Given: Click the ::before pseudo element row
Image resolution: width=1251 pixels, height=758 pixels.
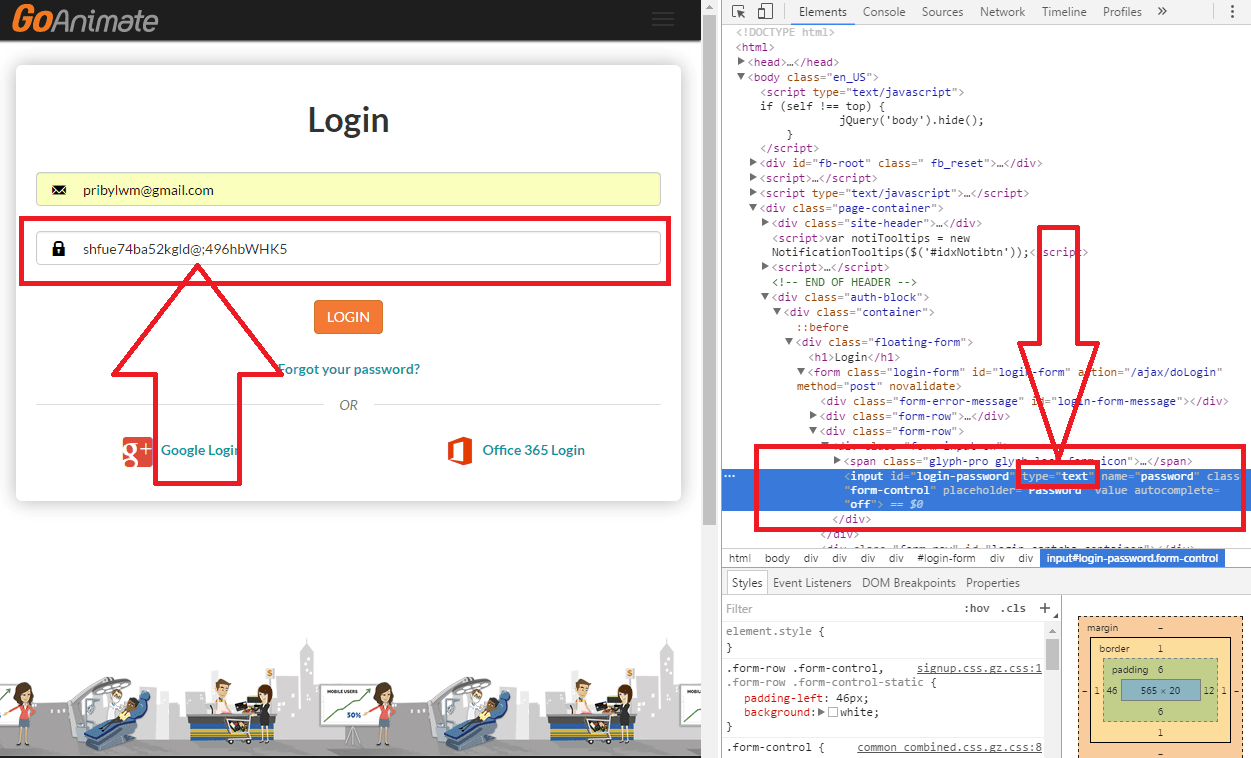Looking at the screenshot, I should tap(822, 327).
